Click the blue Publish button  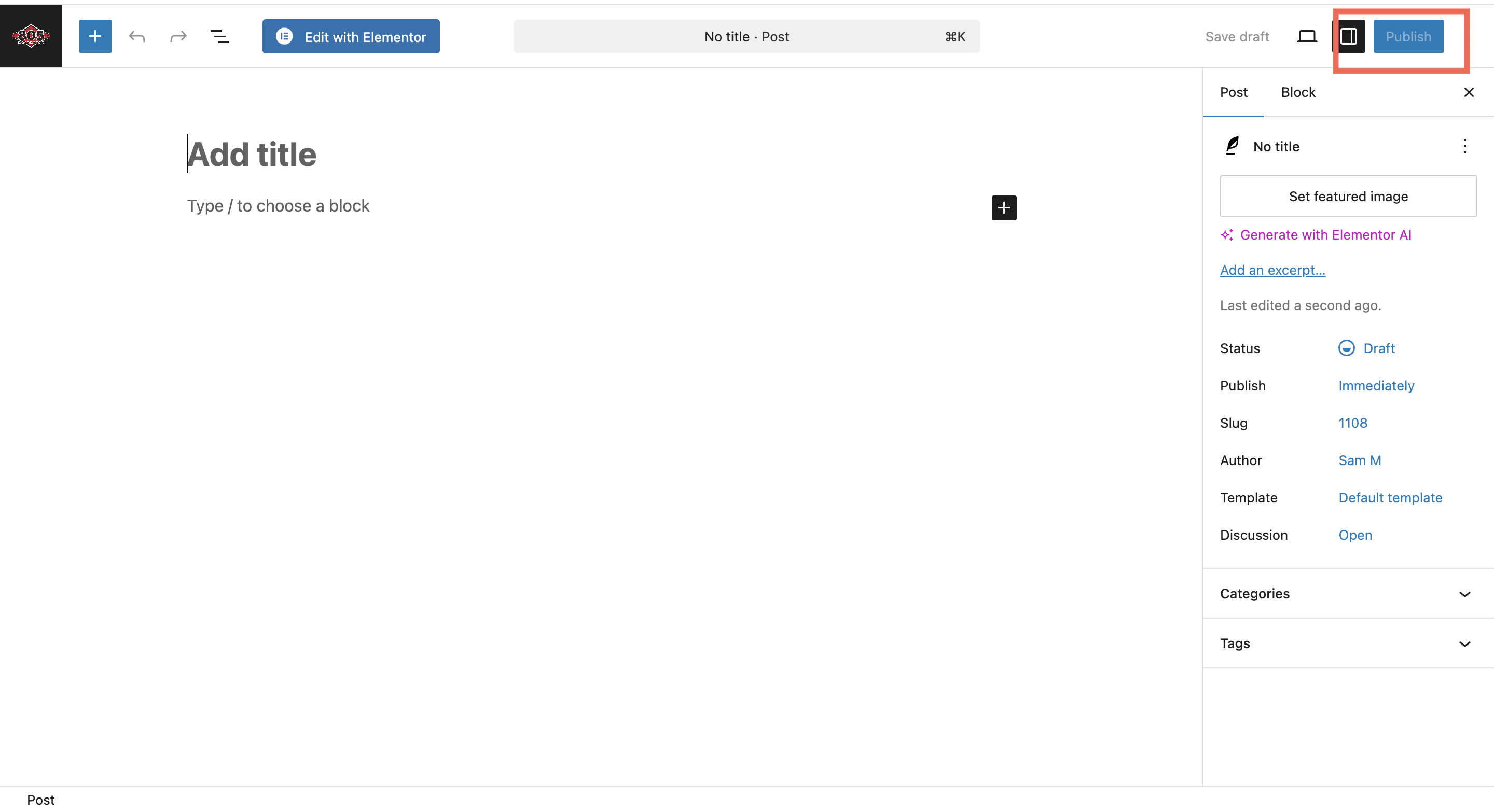[x=1408, y=36]
